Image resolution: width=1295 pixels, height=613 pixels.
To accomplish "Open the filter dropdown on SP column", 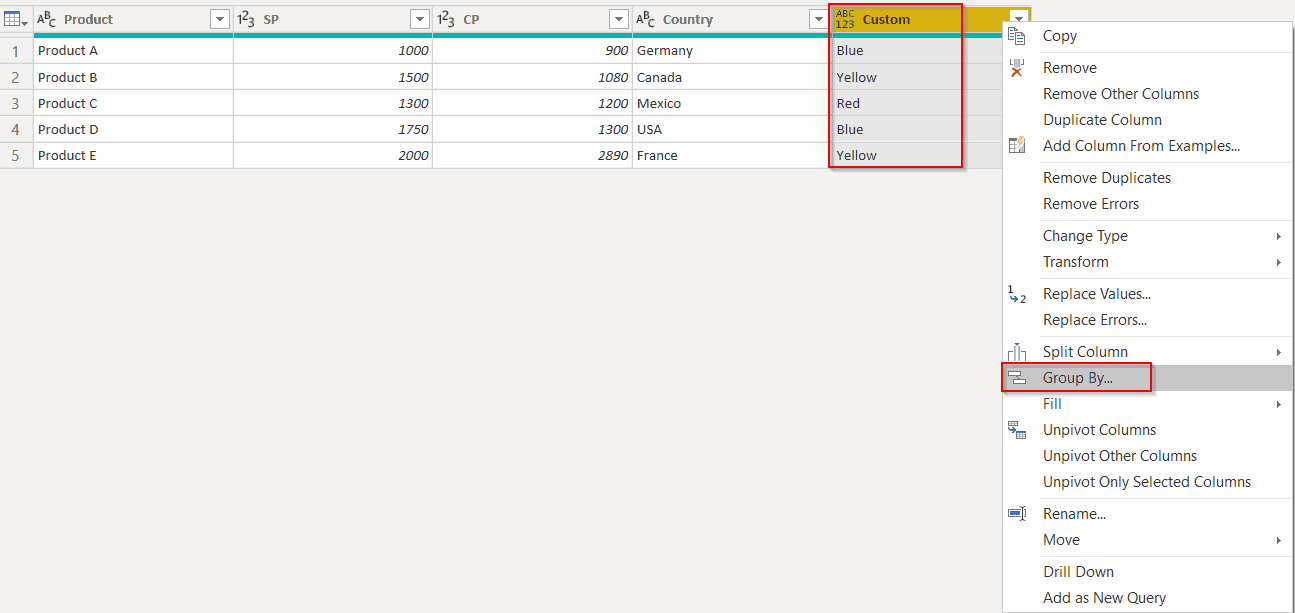I will (420, 18).
